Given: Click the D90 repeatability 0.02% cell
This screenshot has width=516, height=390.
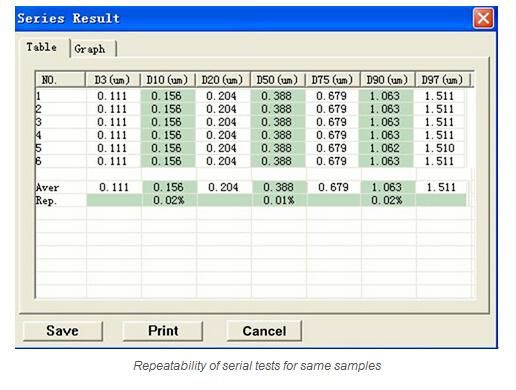Looking at the screenshot, I should [x=387, y=200].
